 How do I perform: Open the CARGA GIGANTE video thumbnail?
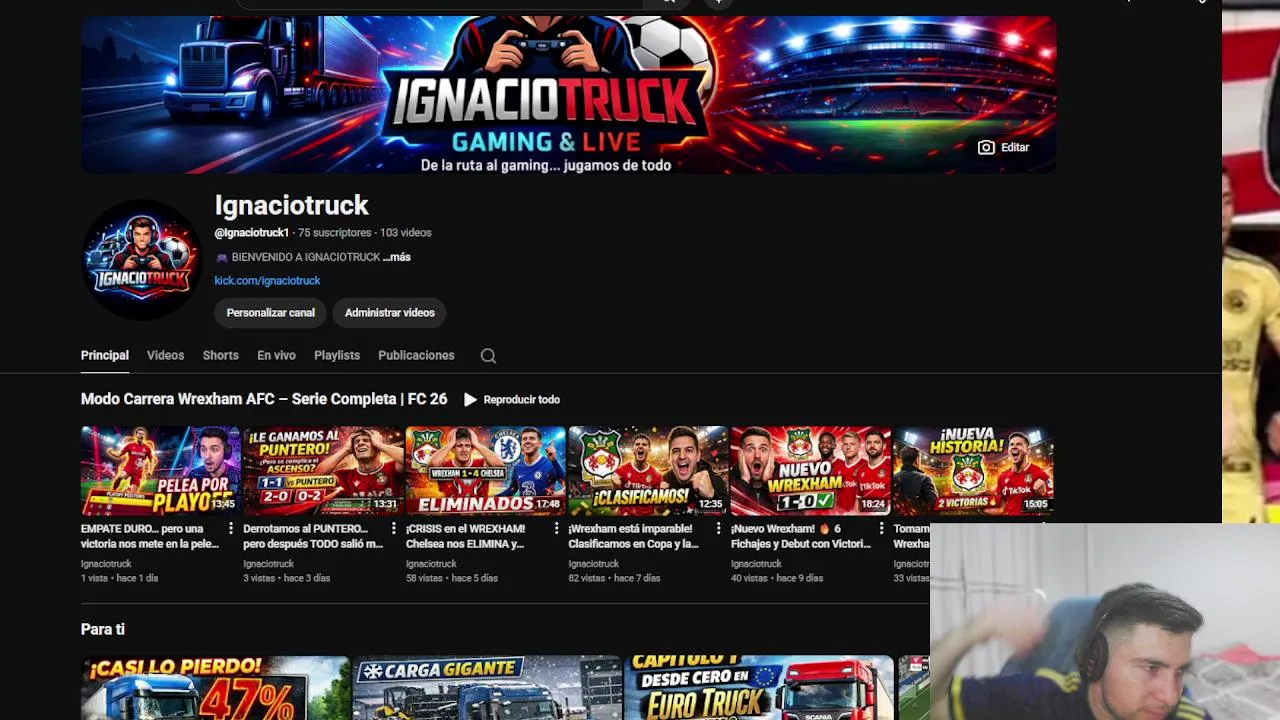tap(487, 688)
